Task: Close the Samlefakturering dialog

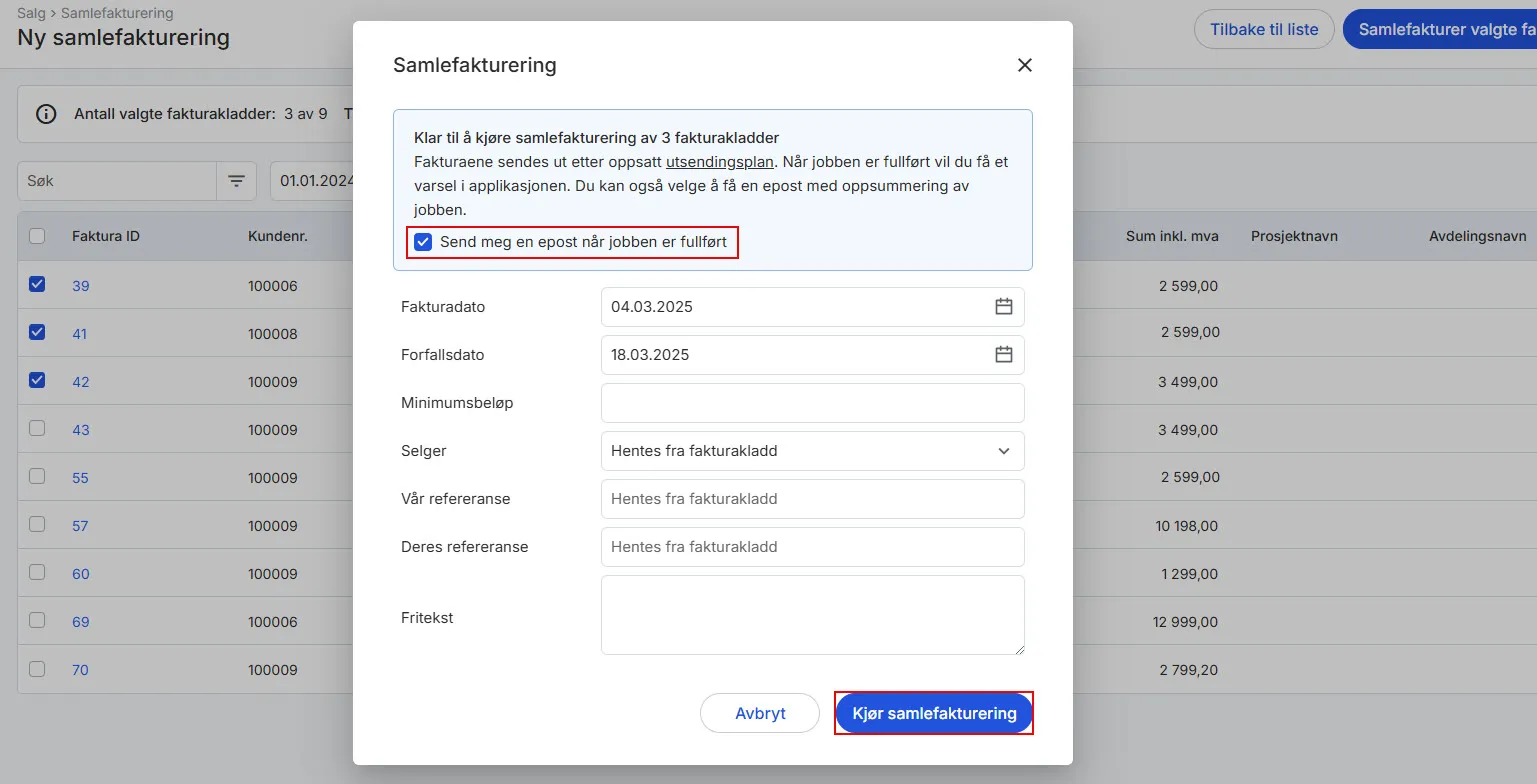Action: point(1024,64)
